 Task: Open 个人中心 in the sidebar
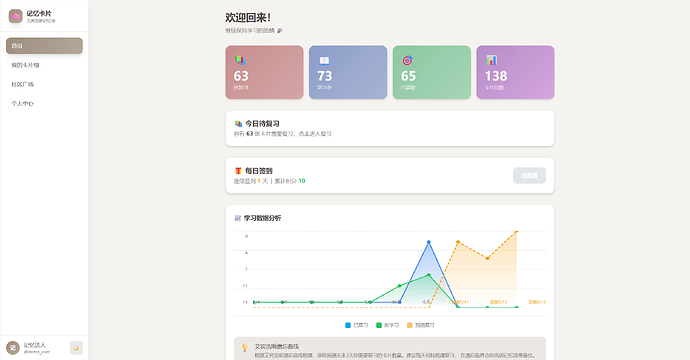click(x=44, y=103)
